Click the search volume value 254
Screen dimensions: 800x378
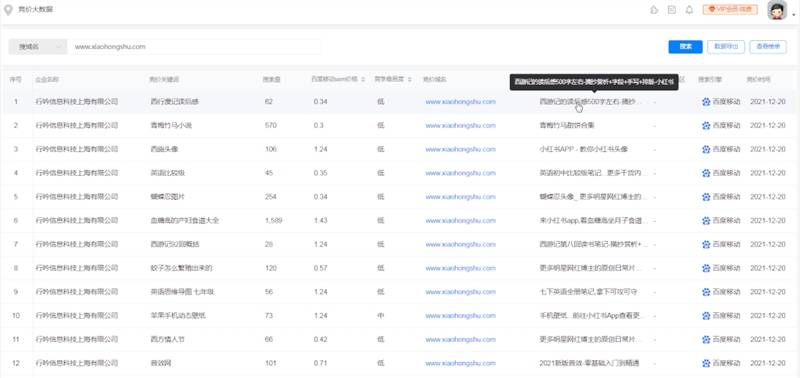click(x=270, y=197)
